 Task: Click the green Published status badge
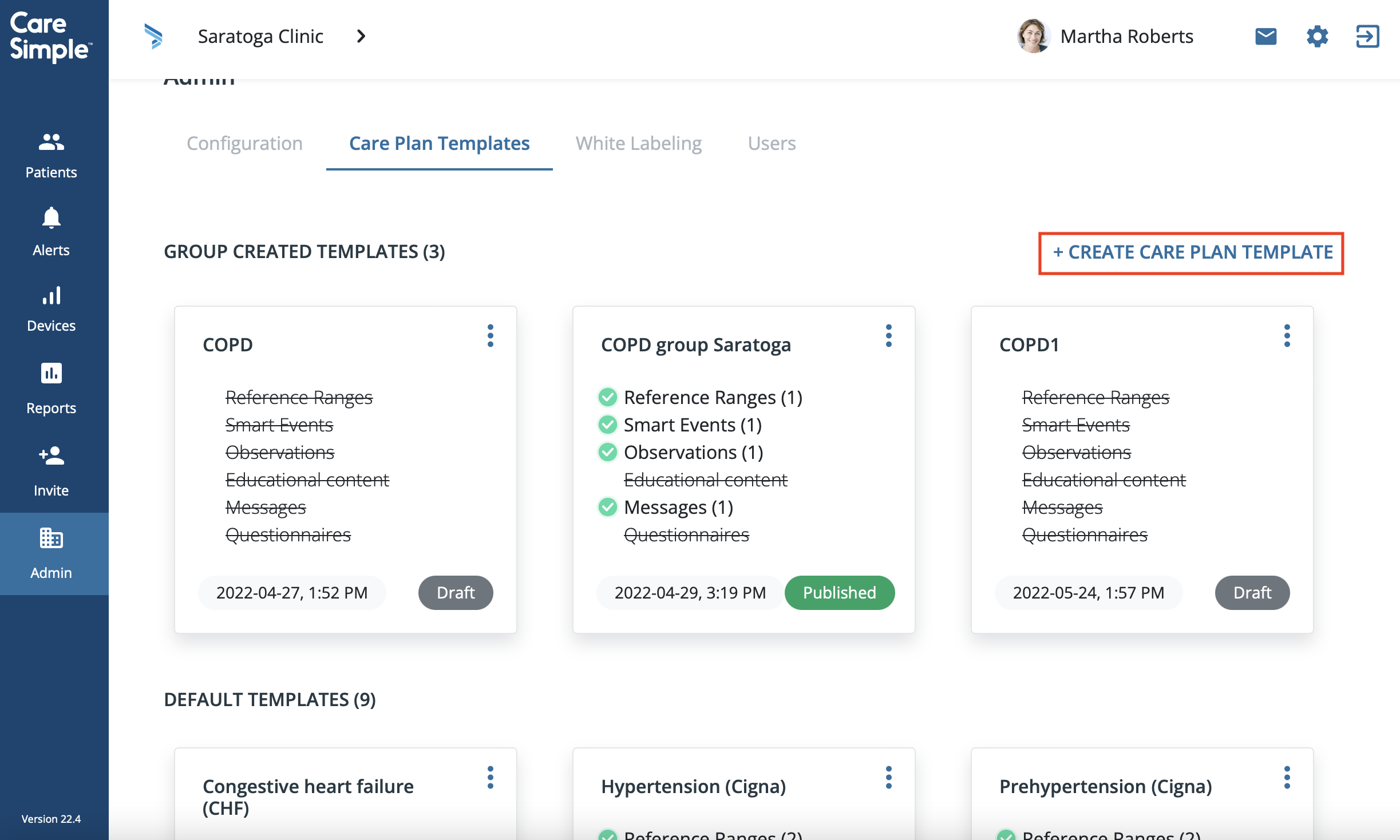(x=839, y=593)
